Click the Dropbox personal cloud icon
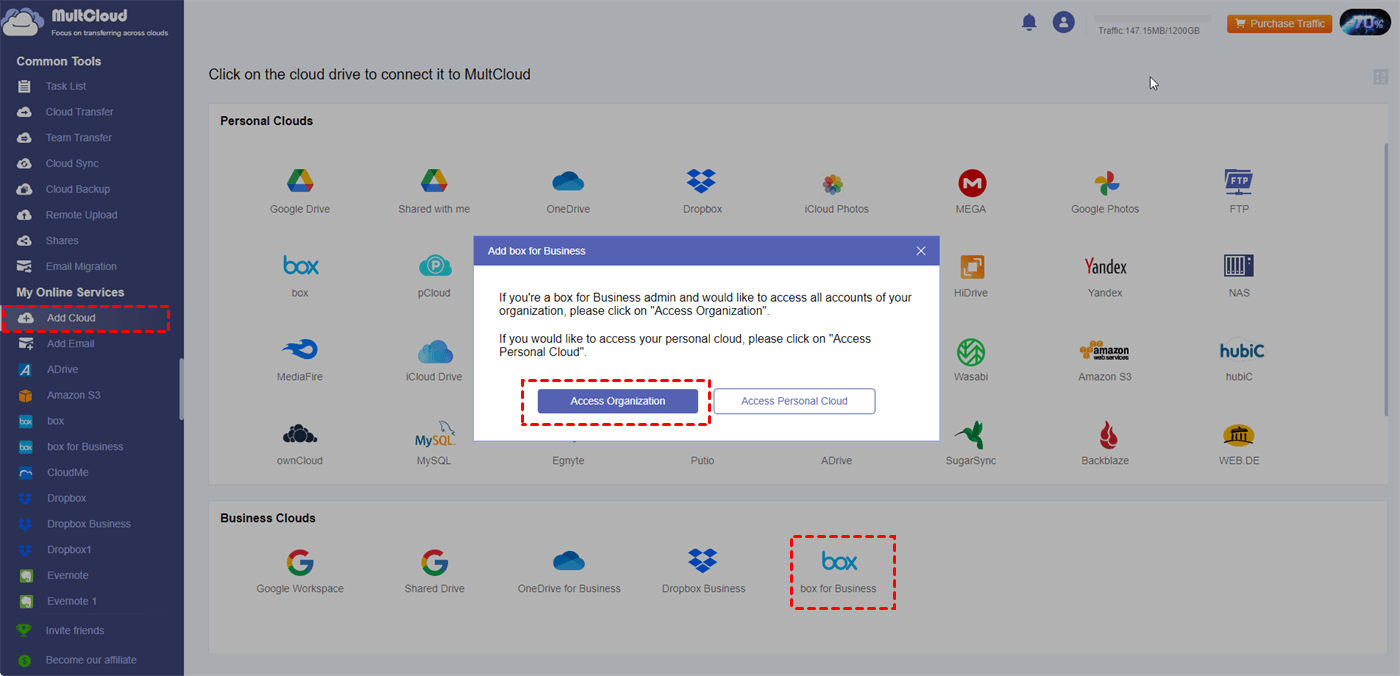This screenshot has width=1400, height=676. click(x=702, y=181)
